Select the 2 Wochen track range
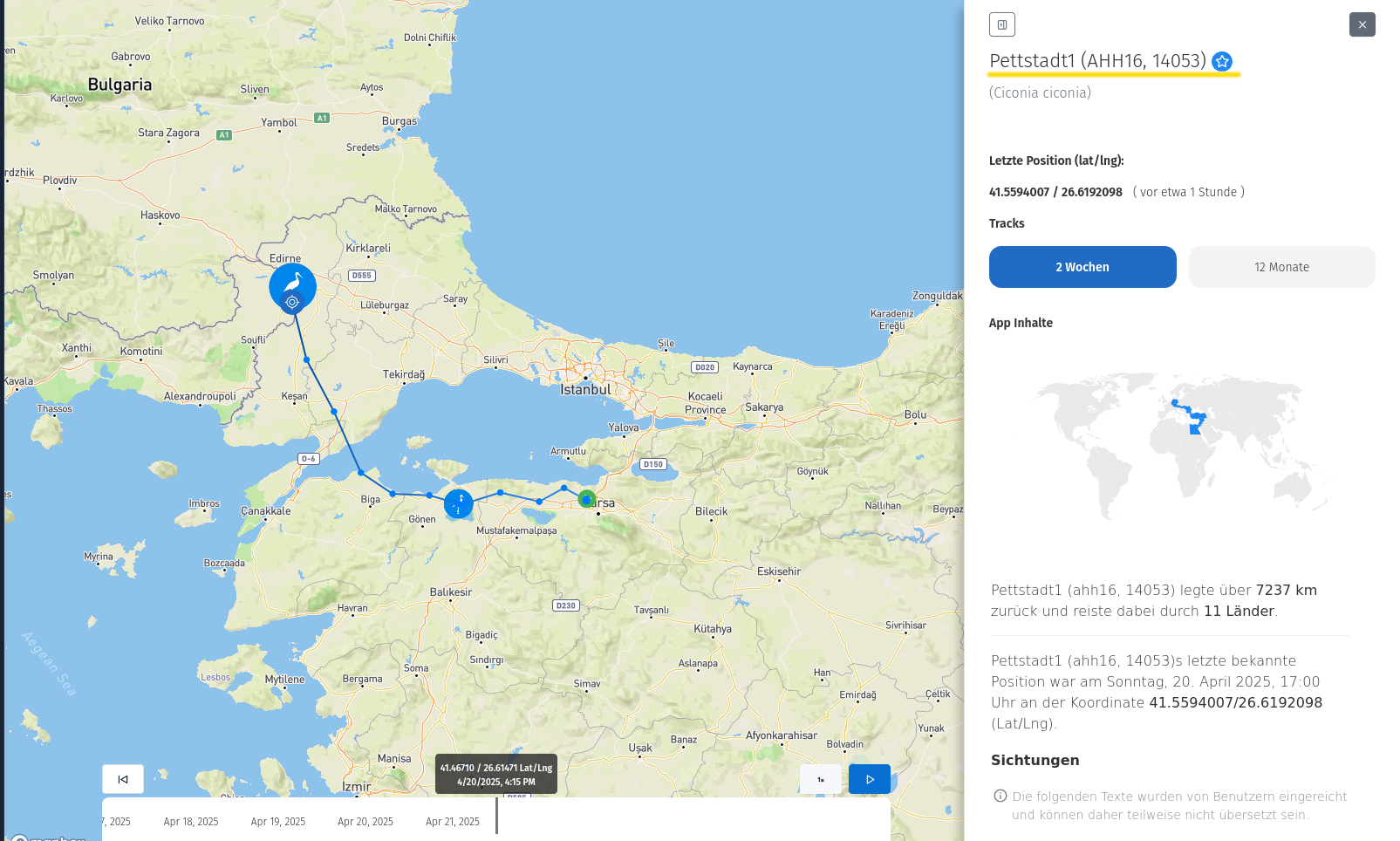Image resolution: width=1400 pixels, height=841 pixels. pyautogui.click(x=1082, y=267)
